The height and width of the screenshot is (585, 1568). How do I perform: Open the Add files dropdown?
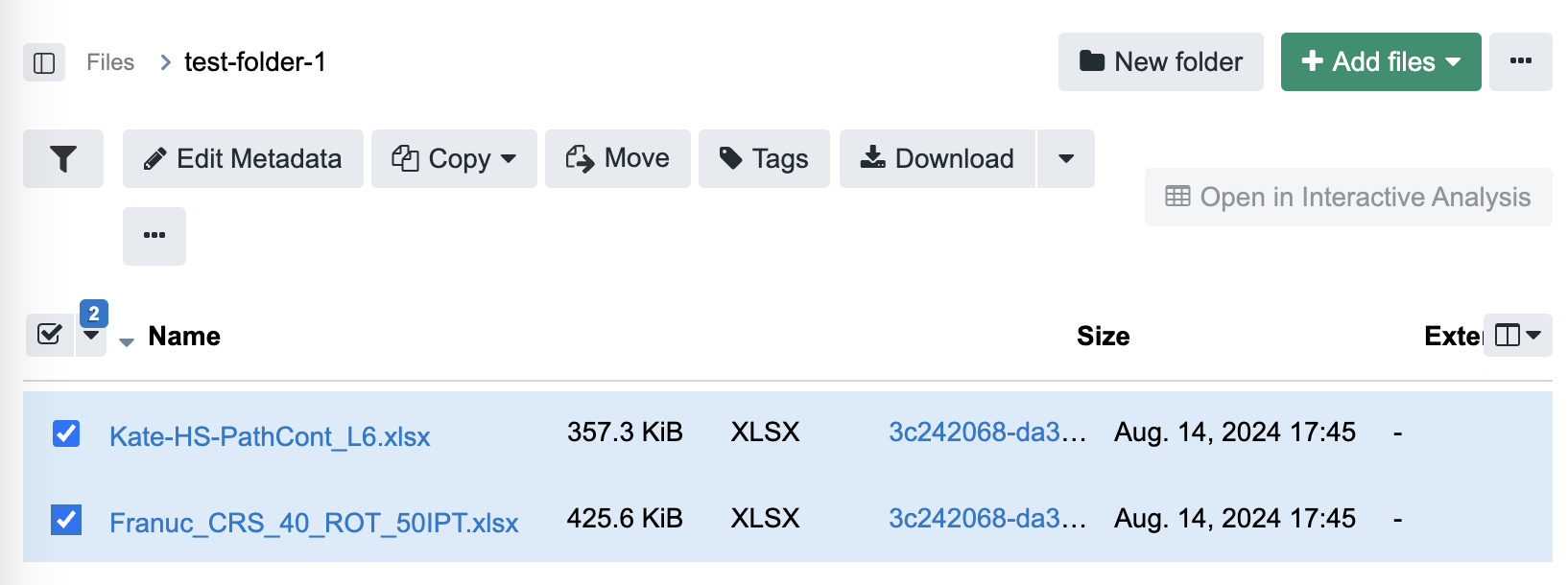[x=1381, y=62]
